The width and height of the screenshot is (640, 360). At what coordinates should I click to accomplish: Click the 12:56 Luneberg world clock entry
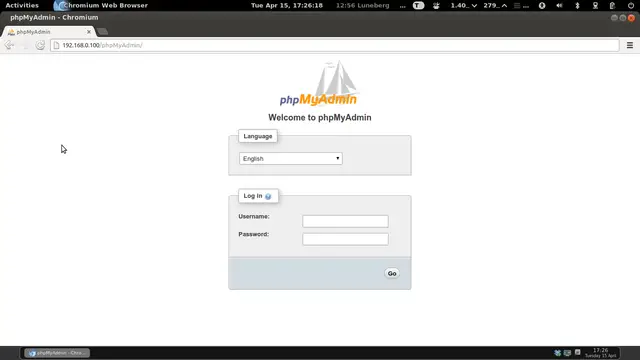click(x=362, y=5)
